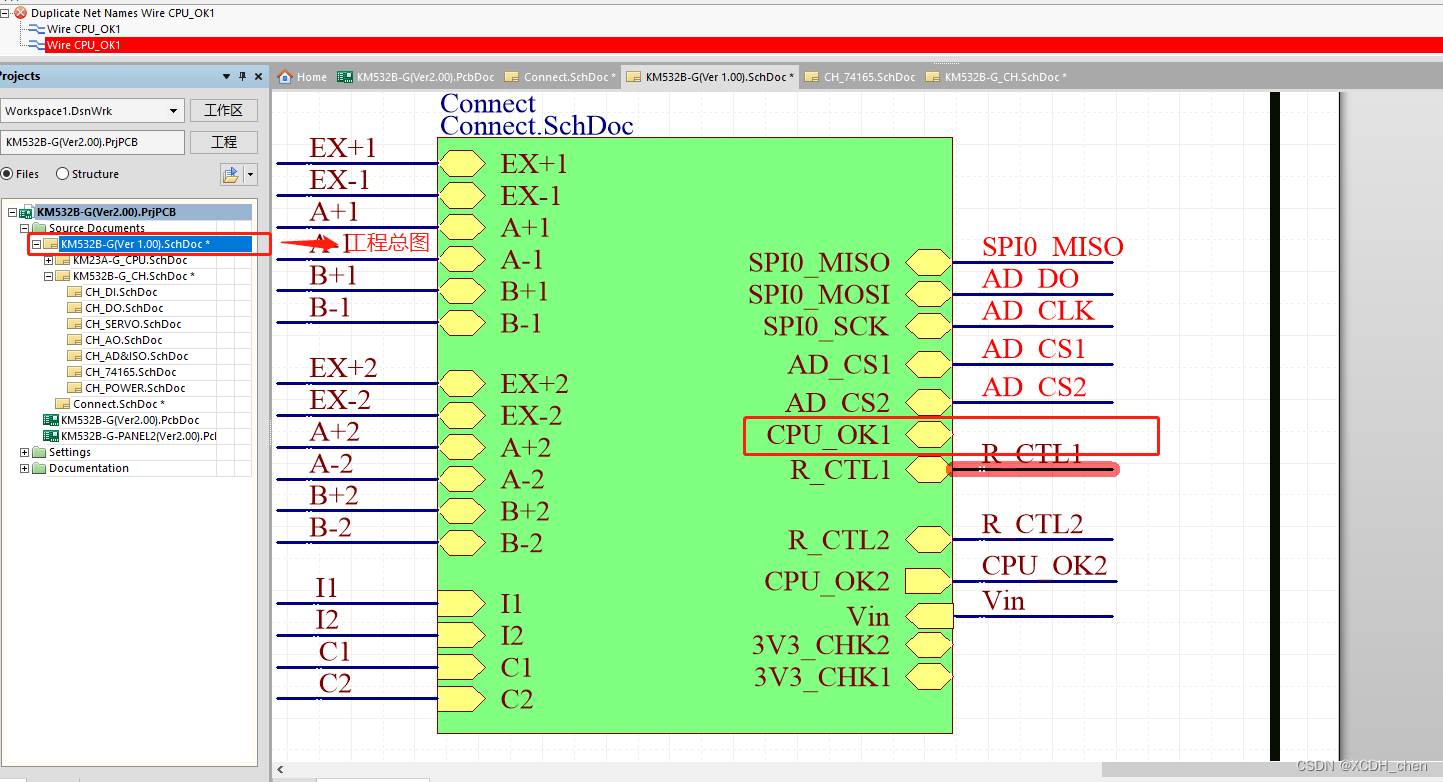1443x782 pixels.
Task: Open the Workspace1.DsnWrk dropdown
Action: pyautogui.click(x=171, y=110)
